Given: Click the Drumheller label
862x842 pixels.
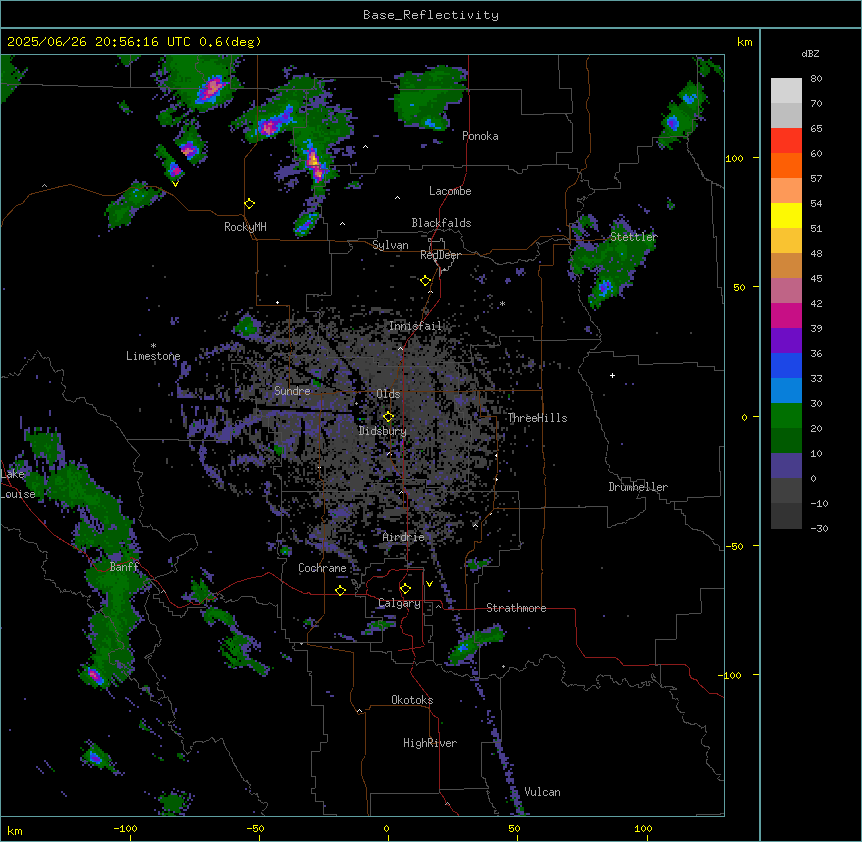Looking at the screenshot, I should click(x=638, y=487).
